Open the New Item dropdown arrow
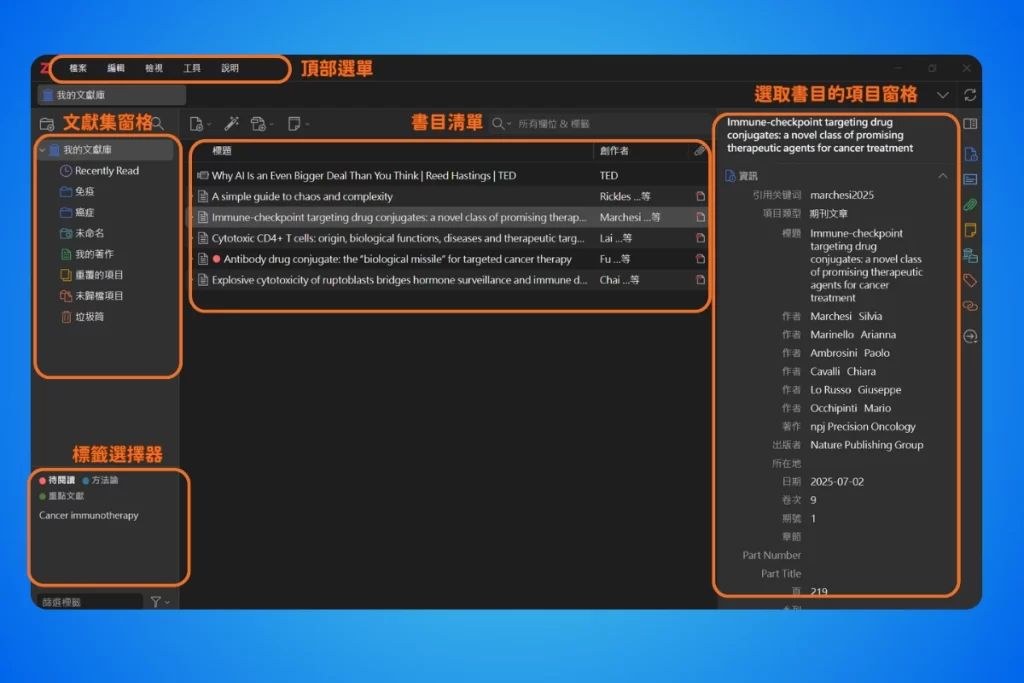The image size is (1024, 683). 209,124
